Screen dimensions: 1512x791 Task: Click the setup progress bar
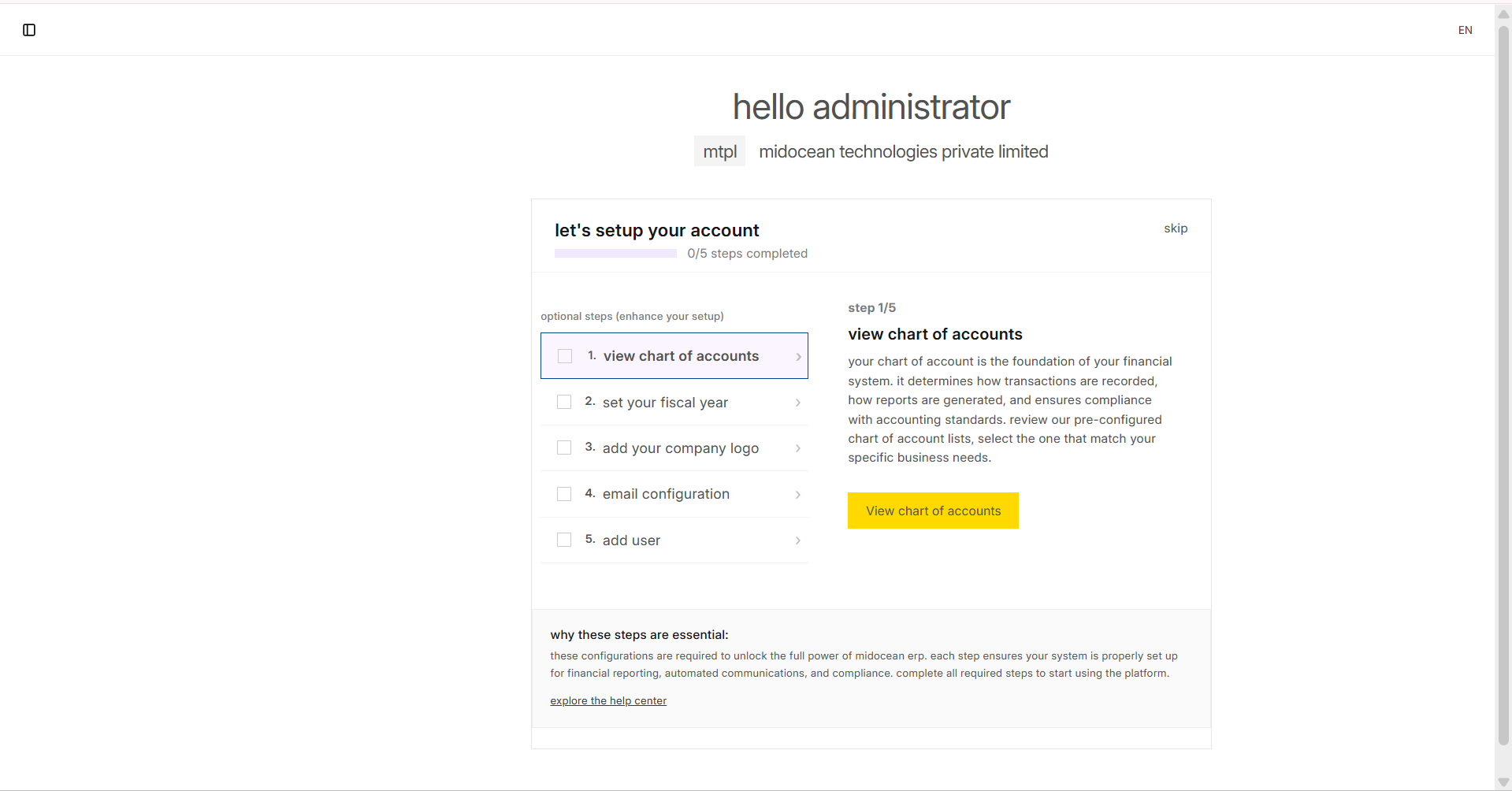[615, 254]
